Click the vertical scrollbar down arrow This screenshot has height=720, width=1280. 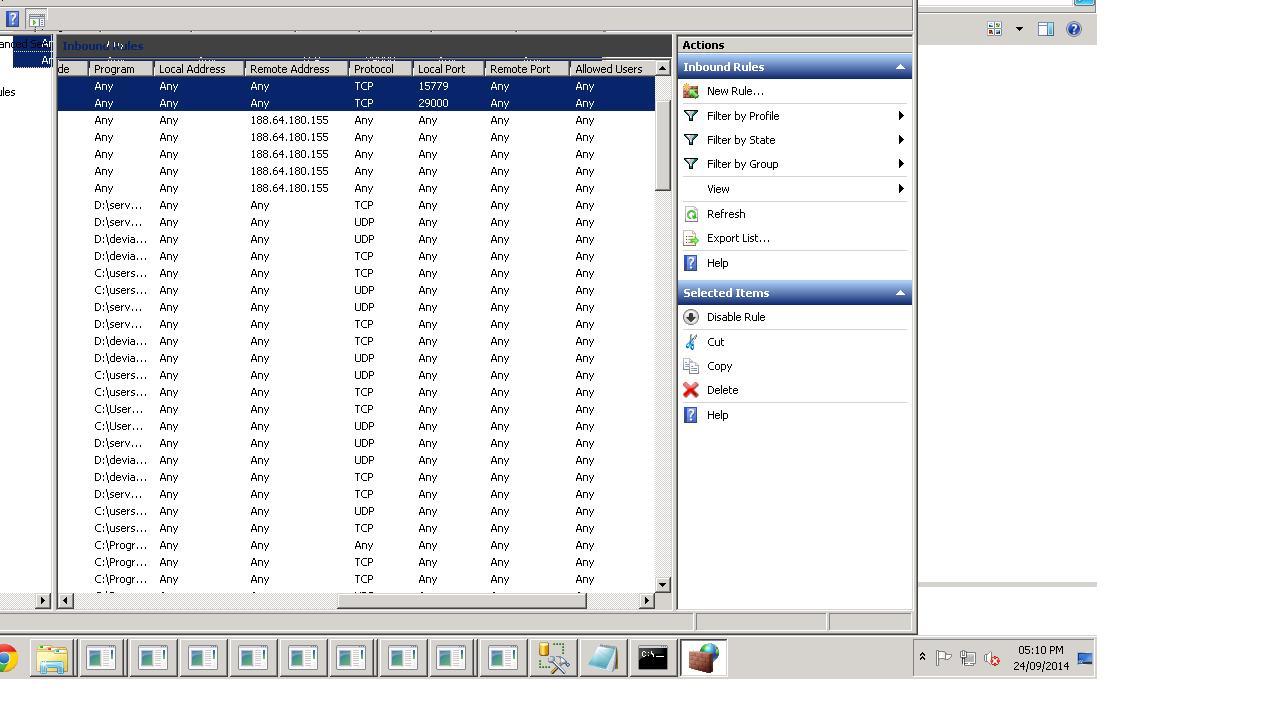(x=663, y=584)
